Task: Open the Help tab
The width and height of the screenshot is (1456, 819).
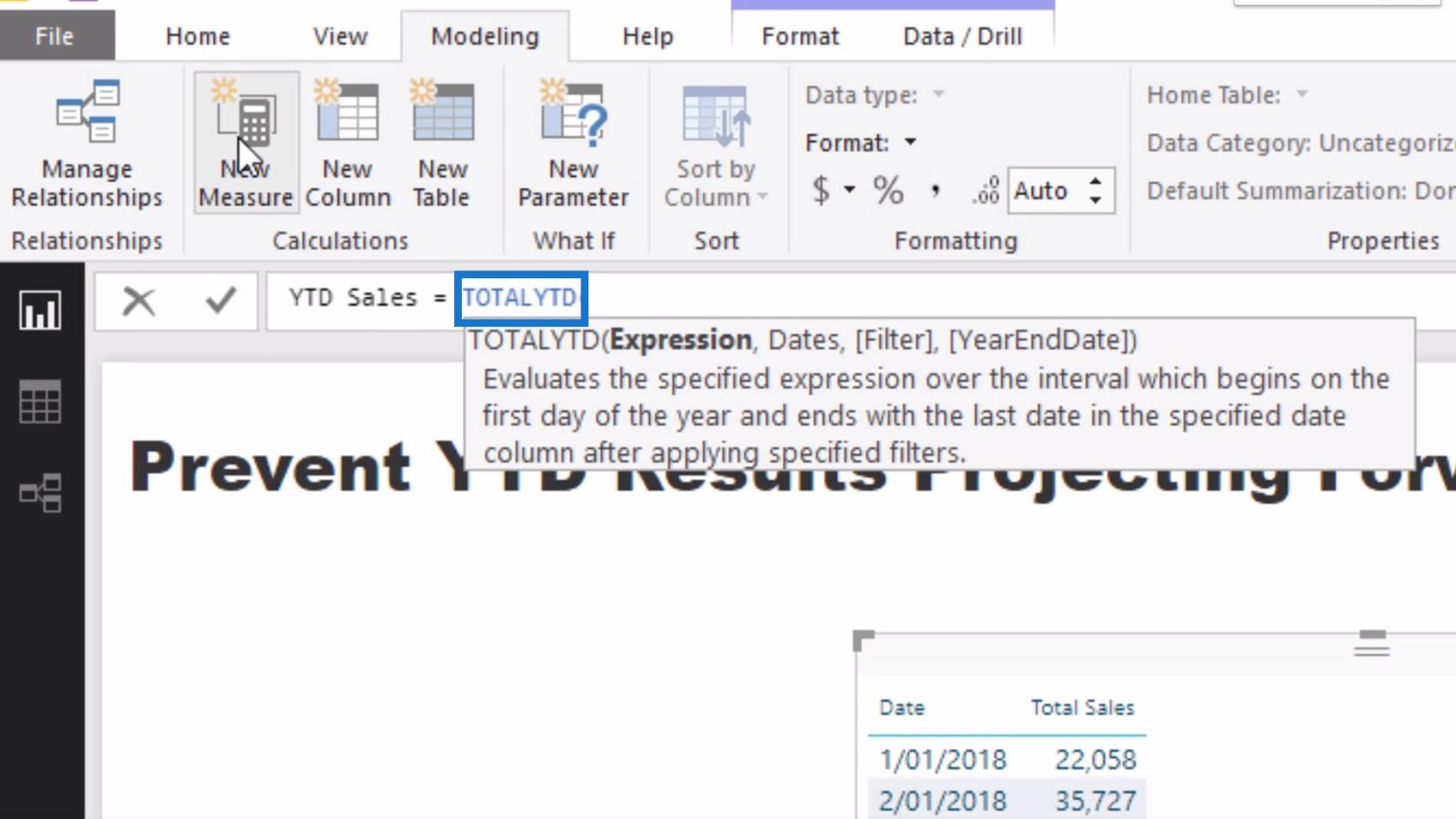Action: (647, 36)
